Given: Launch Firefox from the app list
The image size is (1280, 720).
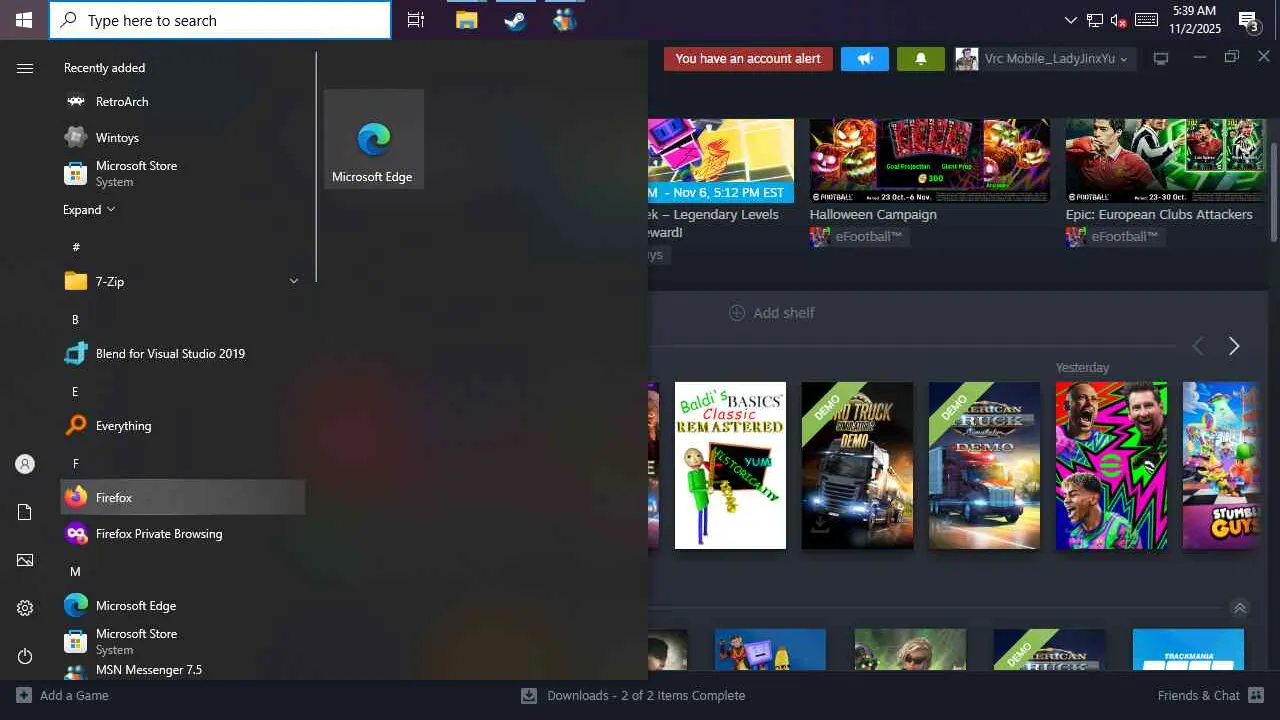Looking at the screenshot, I should (183, 498).
